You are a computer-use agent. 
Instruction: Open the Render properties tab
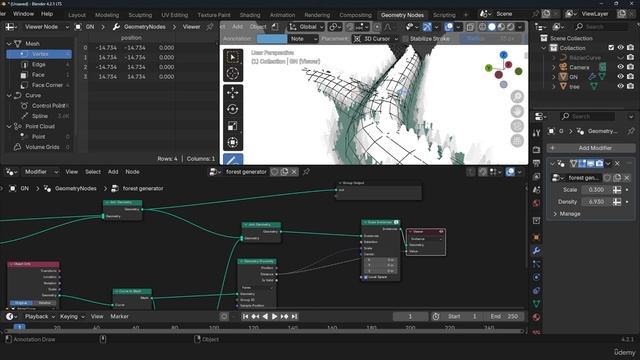click(537, 150)
